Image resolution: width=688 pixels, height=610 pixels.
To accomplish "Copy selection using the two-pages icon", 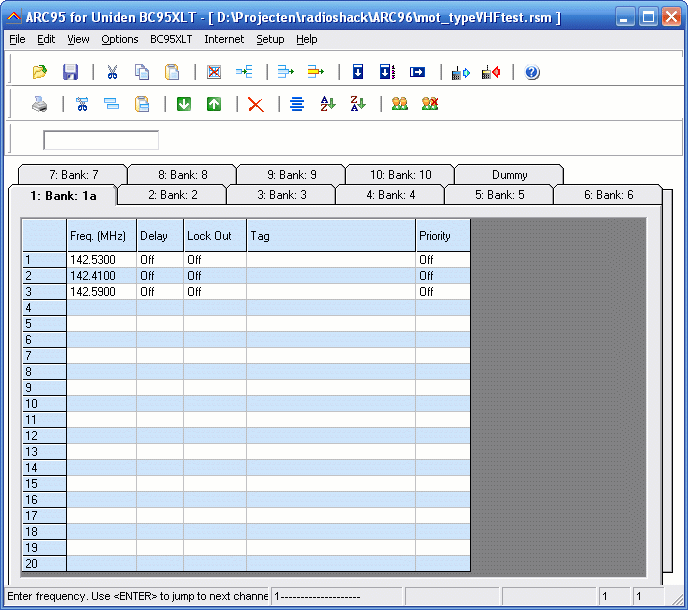I will (x=142, y=72).
